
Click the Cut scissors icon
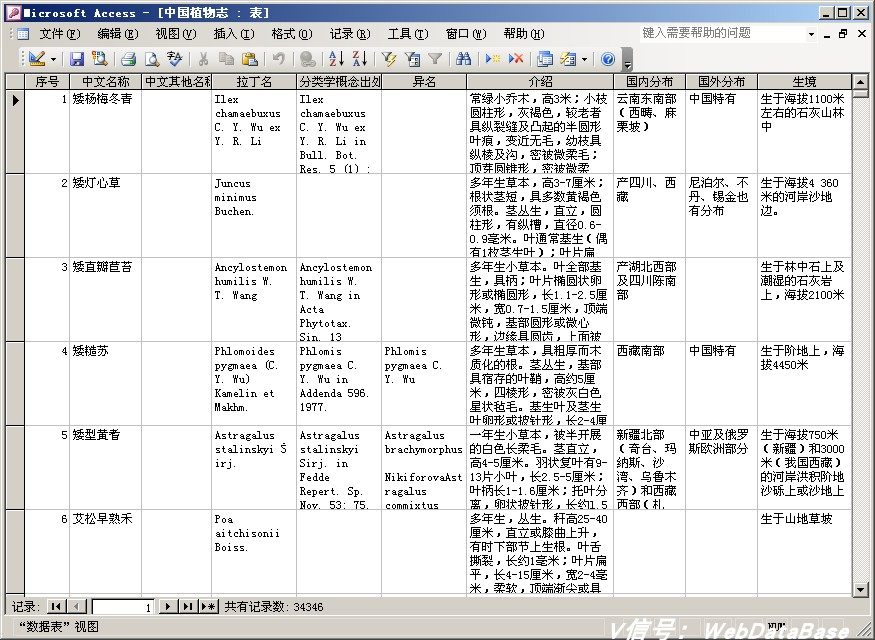coord(203,59)
